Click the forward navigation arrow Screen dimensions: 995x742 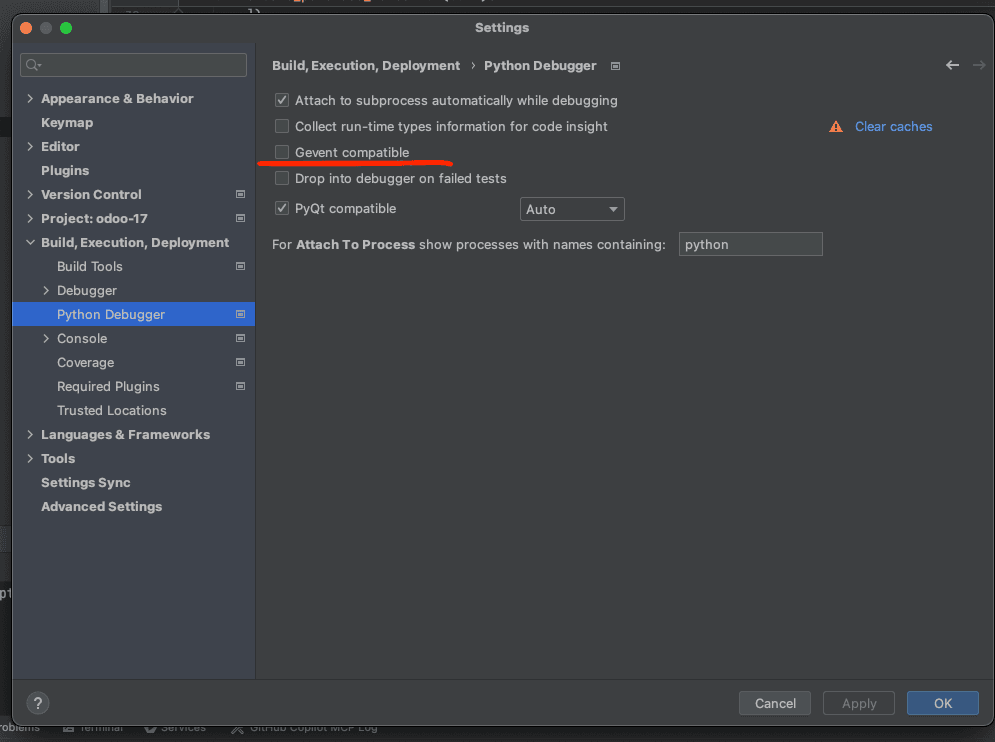click(x=979, y=66)
